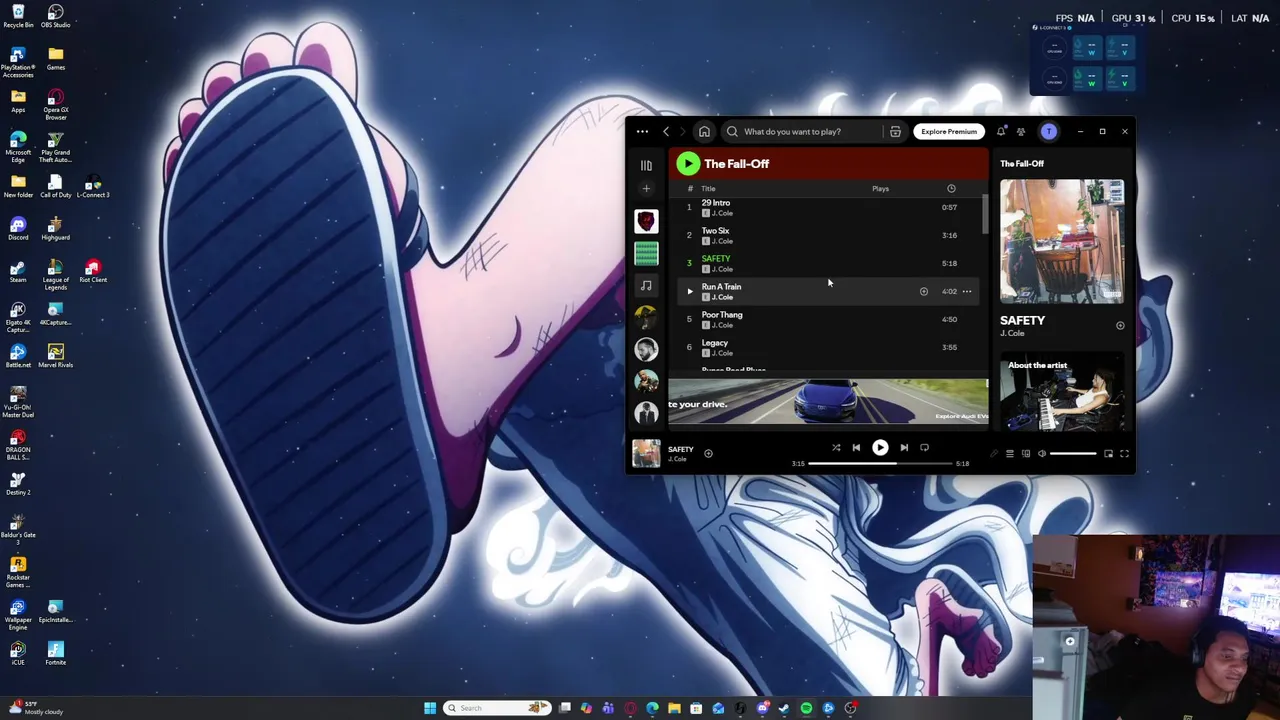Click the J. Cole artist link under Two Six
The image size is (1280, 720).
pos(722,241)
